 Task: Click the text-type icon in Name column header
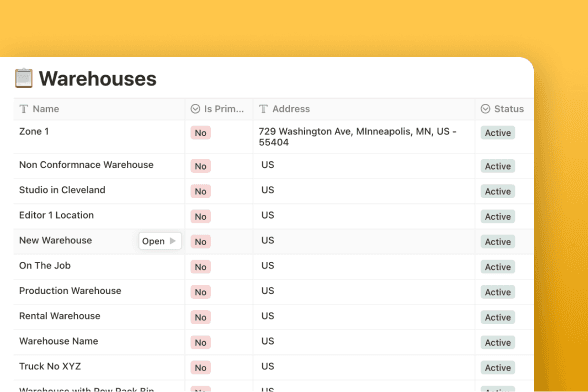point(24,109)
